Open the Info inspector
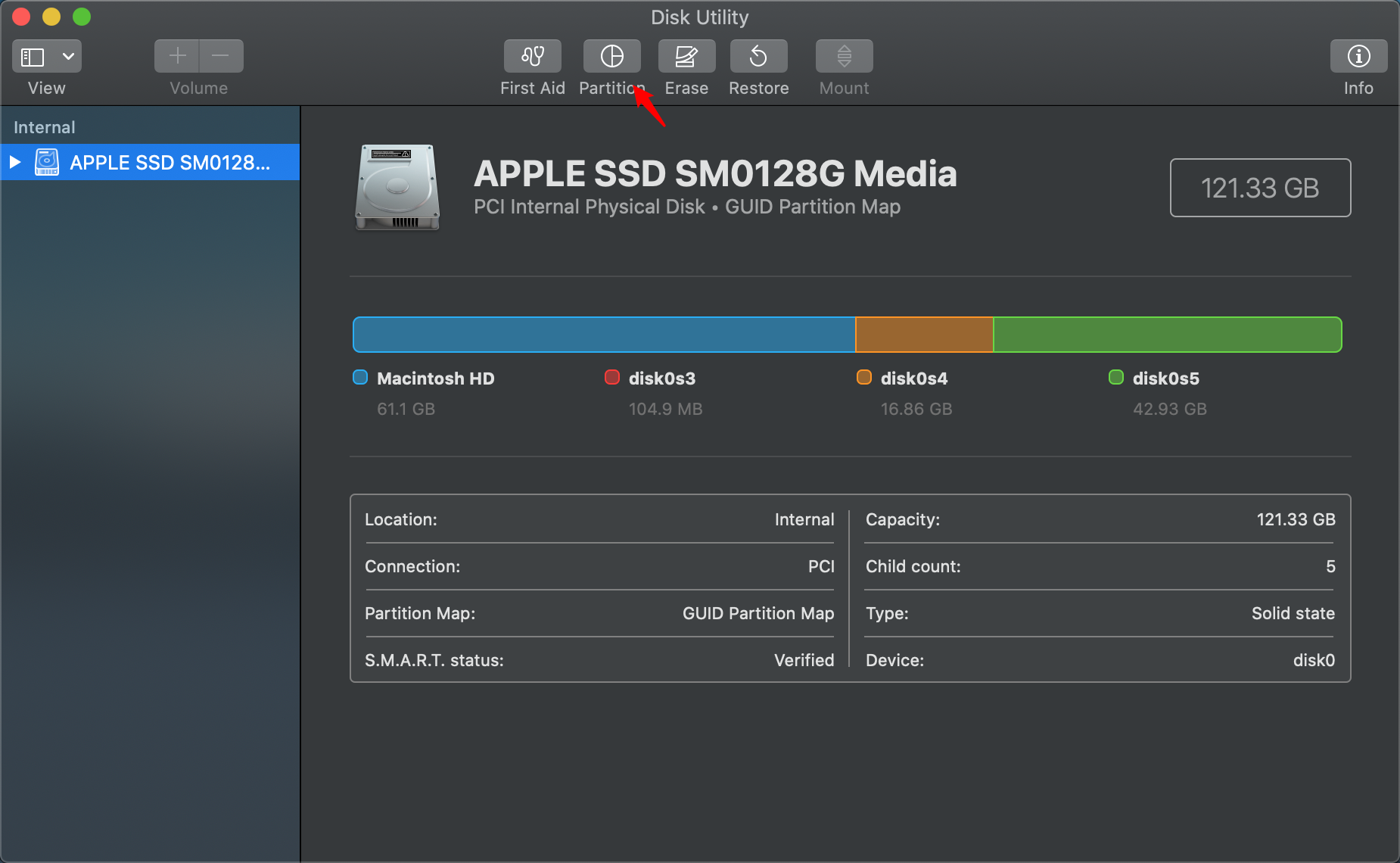The width and height of the screenshot is (1400, 863). (1358, 56)
